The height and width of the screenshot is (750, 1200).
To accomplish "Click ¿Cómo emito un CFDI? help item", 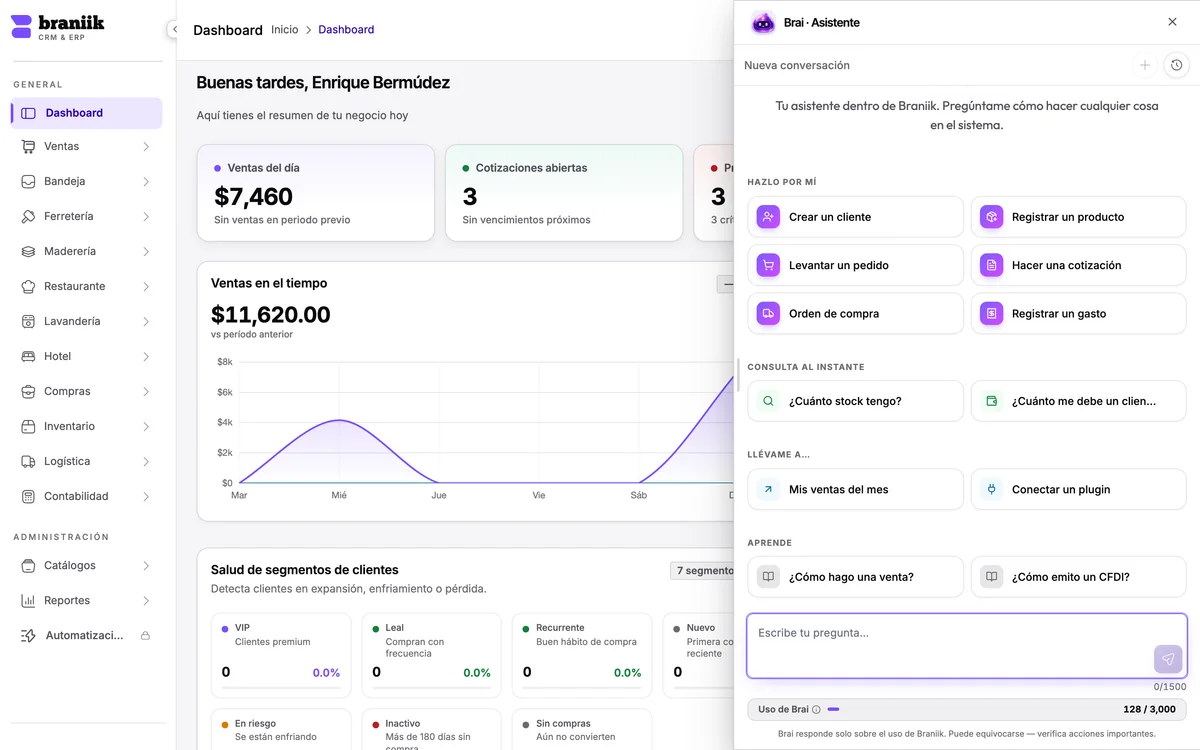I will [1078, 577].
